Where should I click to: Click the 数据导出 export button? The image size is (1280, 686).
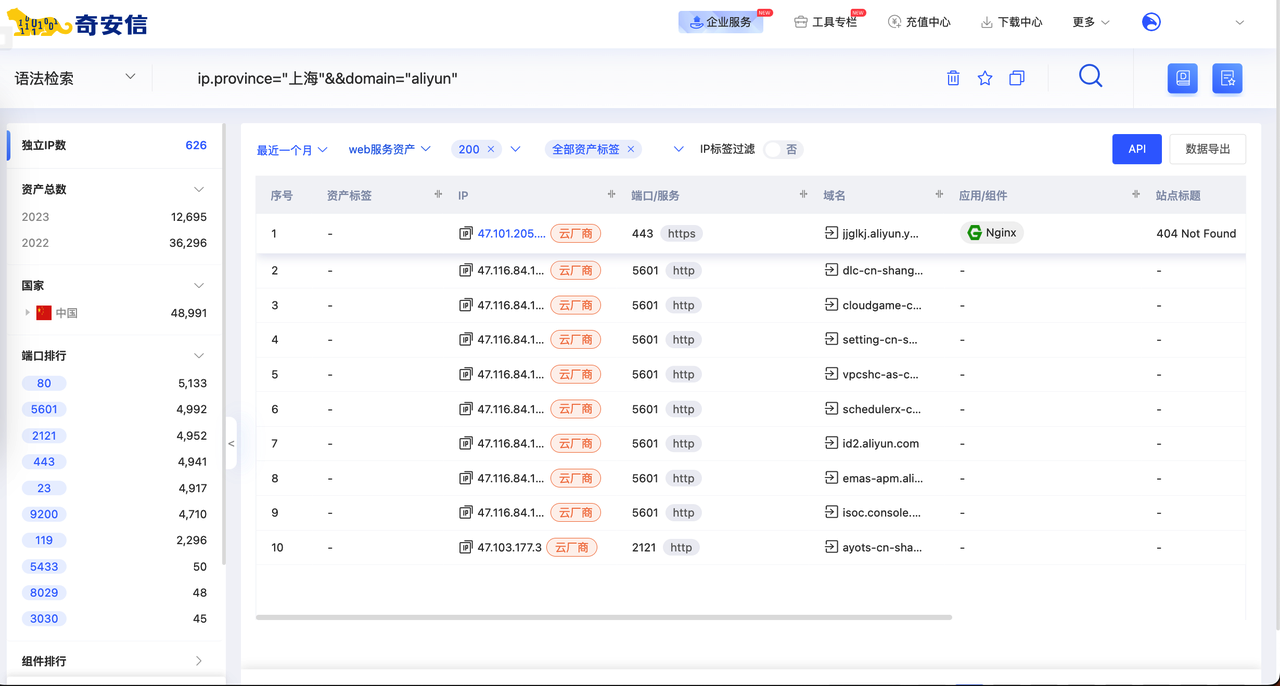point(1208,149)
